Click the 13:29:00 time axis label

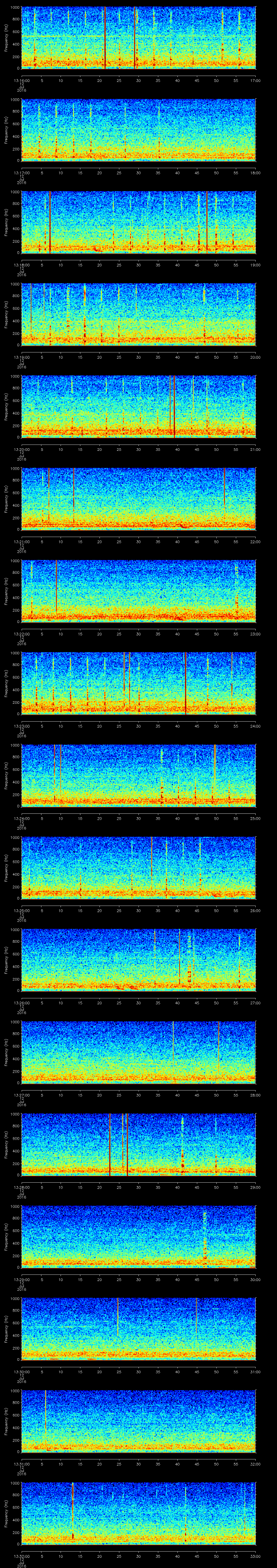[x=22, y=1279]
